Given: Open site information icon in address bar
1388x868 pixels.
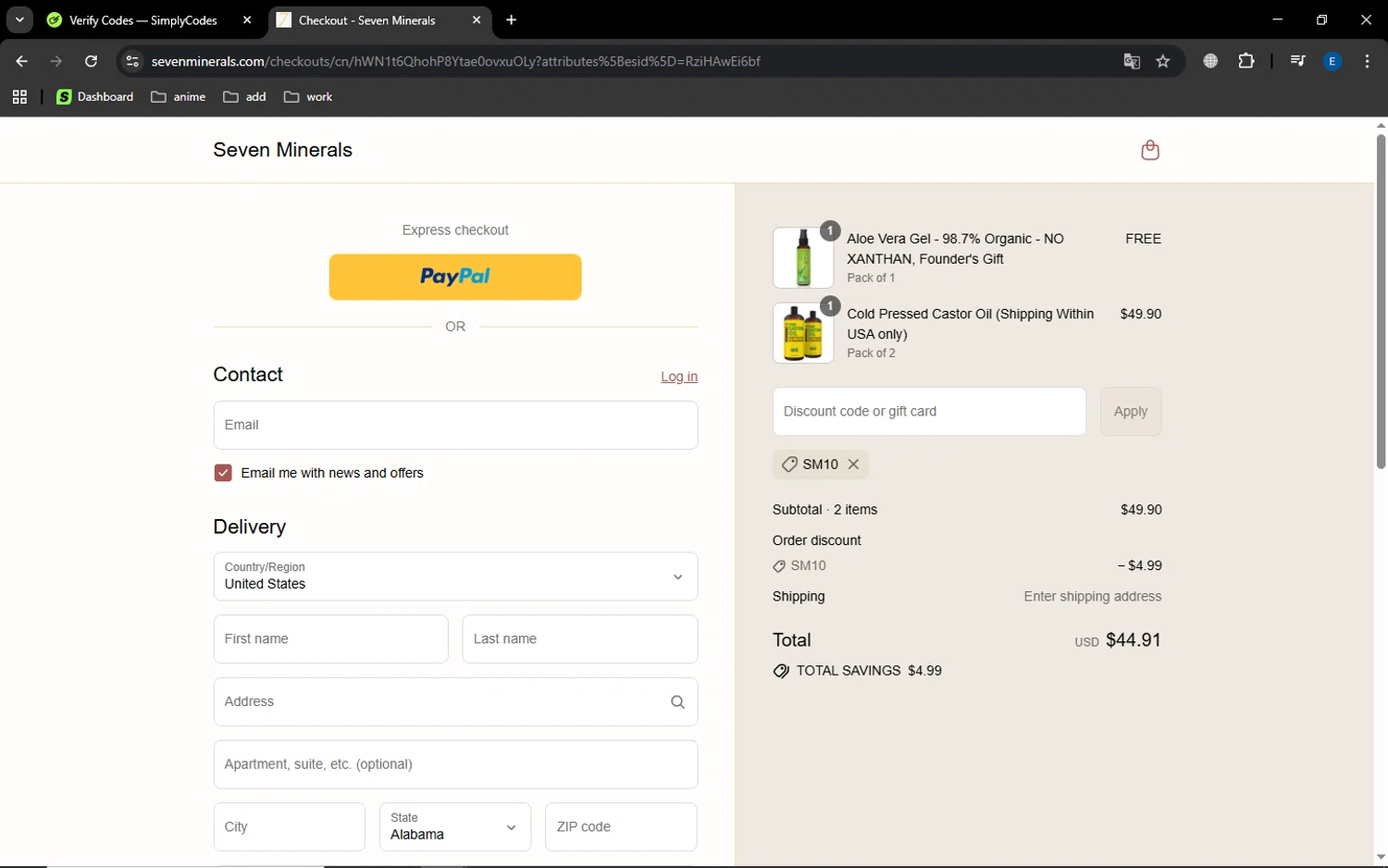Looking at the screenshot, I should pyautogui.click(x=132, y=61).
